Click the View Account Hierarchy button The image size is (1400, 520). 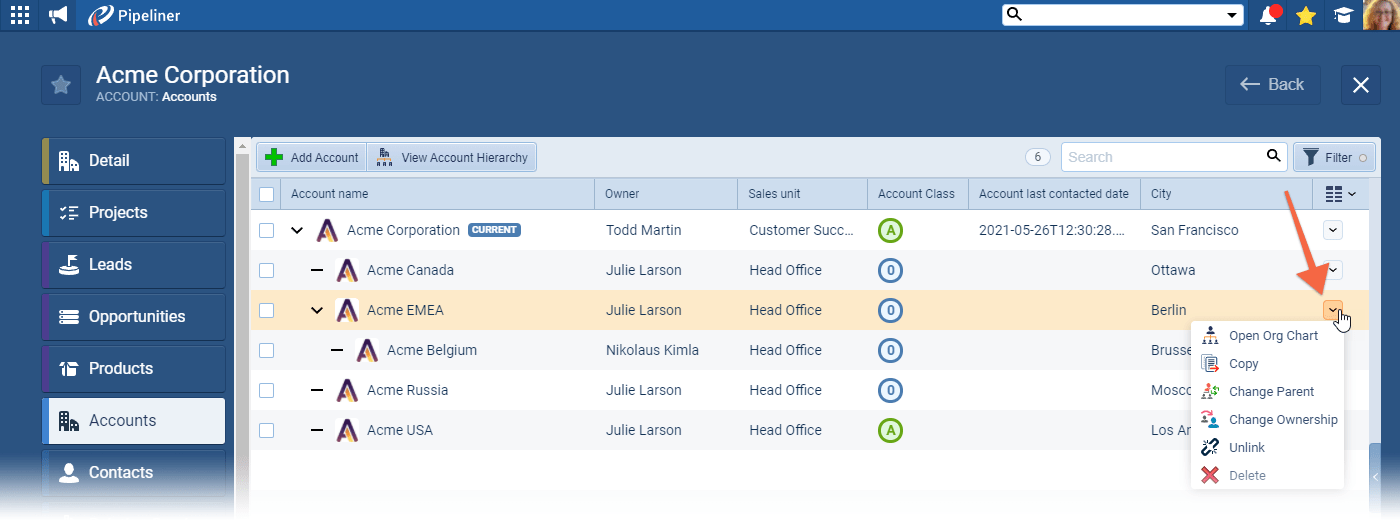452,157
